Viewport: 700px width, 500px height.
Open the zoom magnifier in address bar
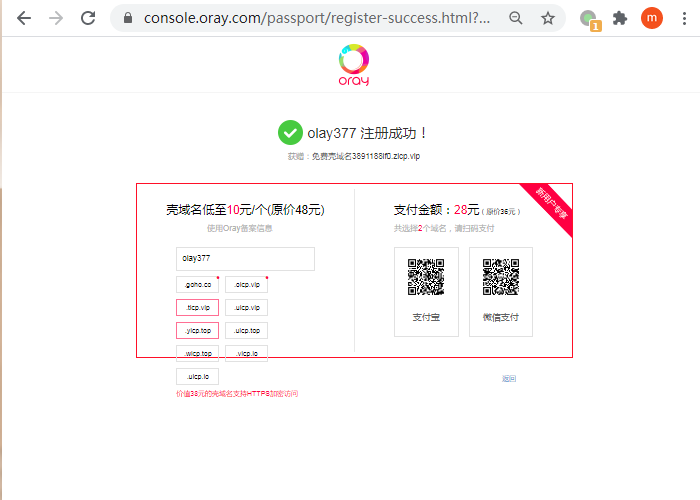pos(516,18)
